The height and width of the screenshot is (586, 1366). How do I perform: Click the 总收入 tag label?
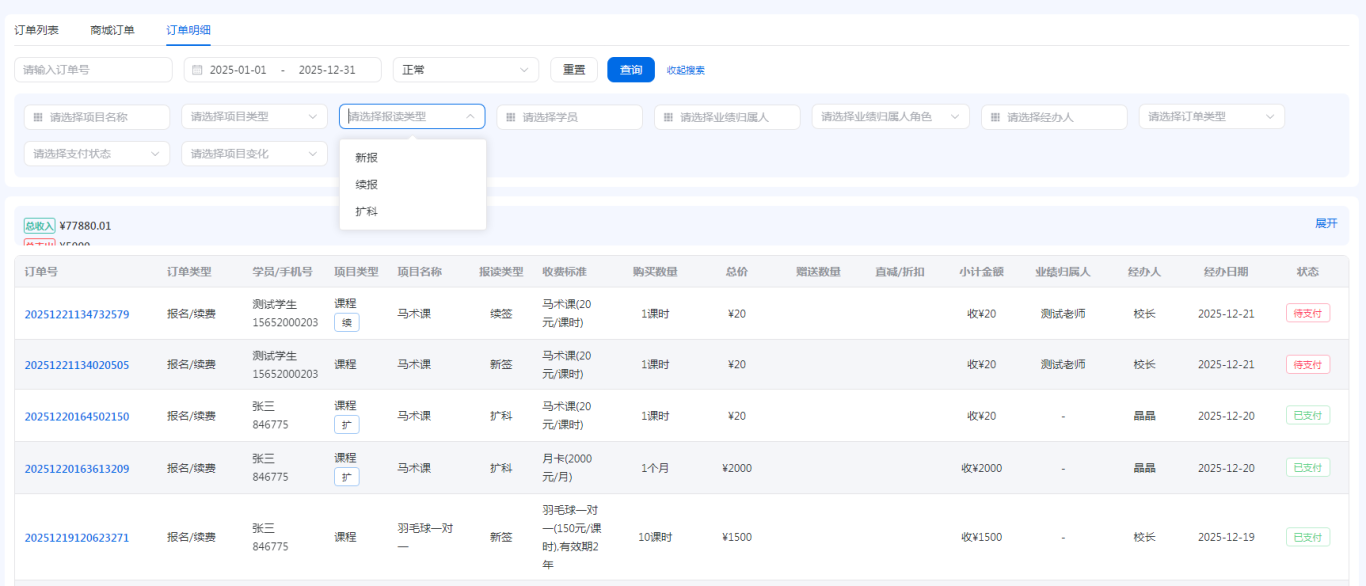40,226
